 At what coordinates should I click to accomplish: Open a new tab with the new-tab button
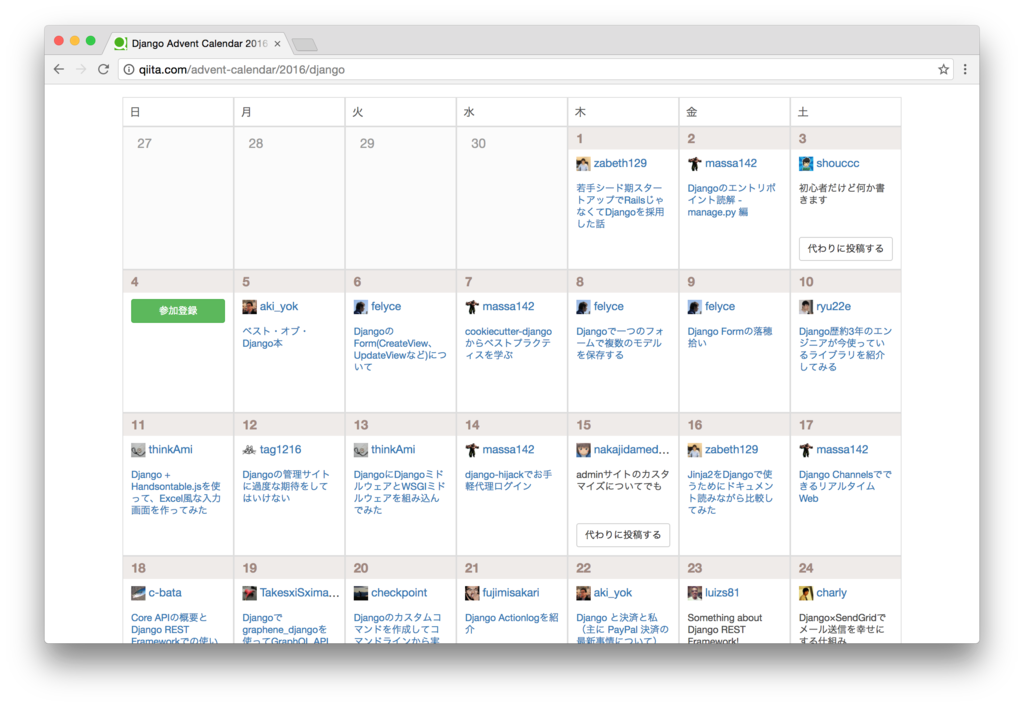click(x=304, y=44)
